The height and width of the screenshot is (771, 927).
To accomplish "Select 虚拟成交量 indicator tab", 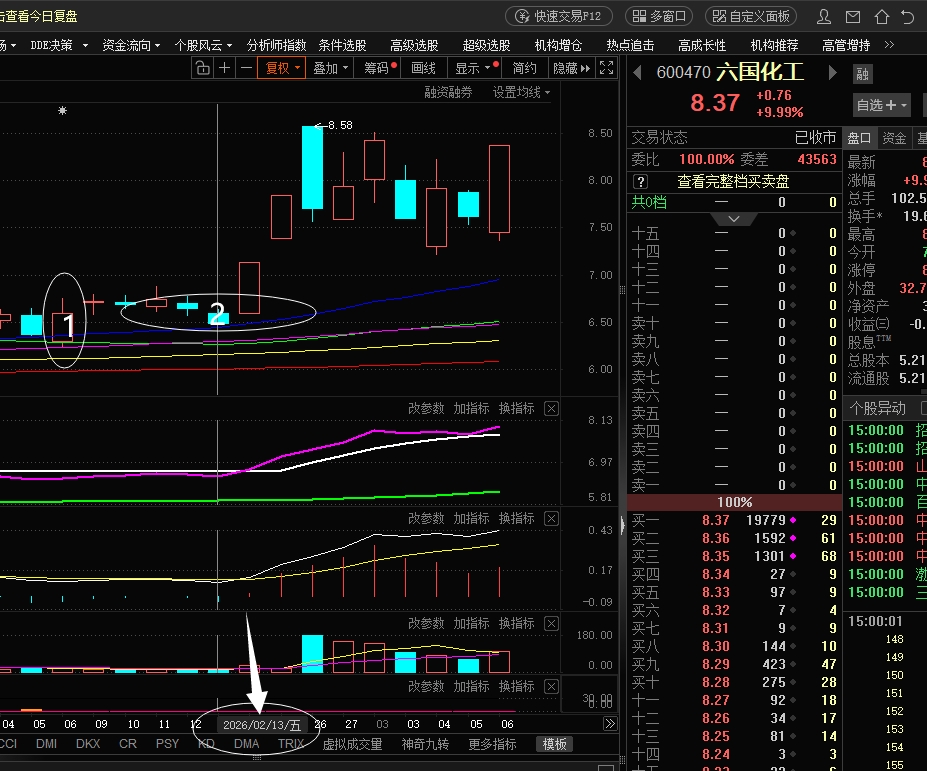I will [x=352, y=744].
